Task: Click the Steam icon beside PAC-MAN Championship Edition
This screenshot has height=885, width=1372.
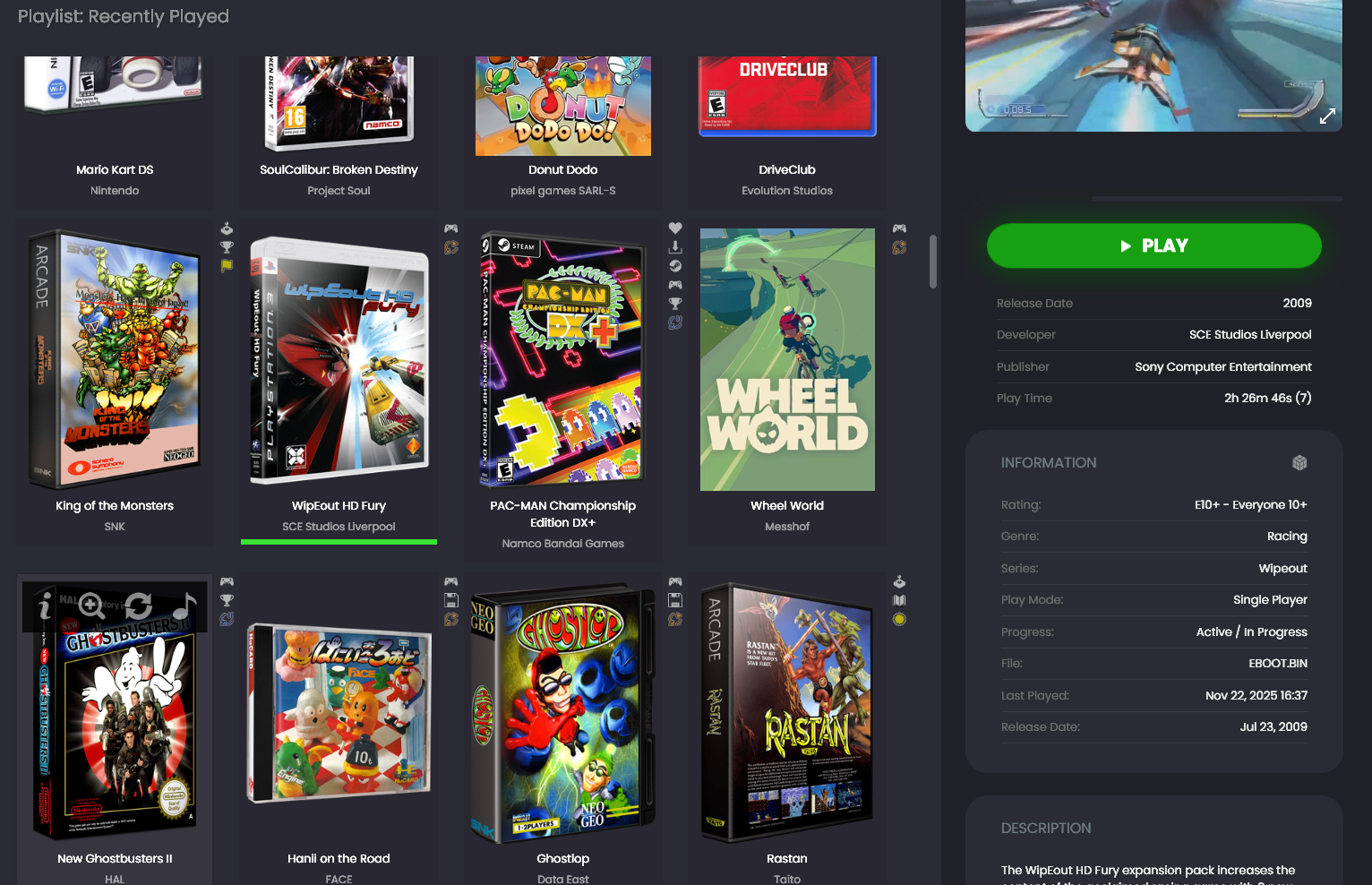Action: (x=675, y=266)
